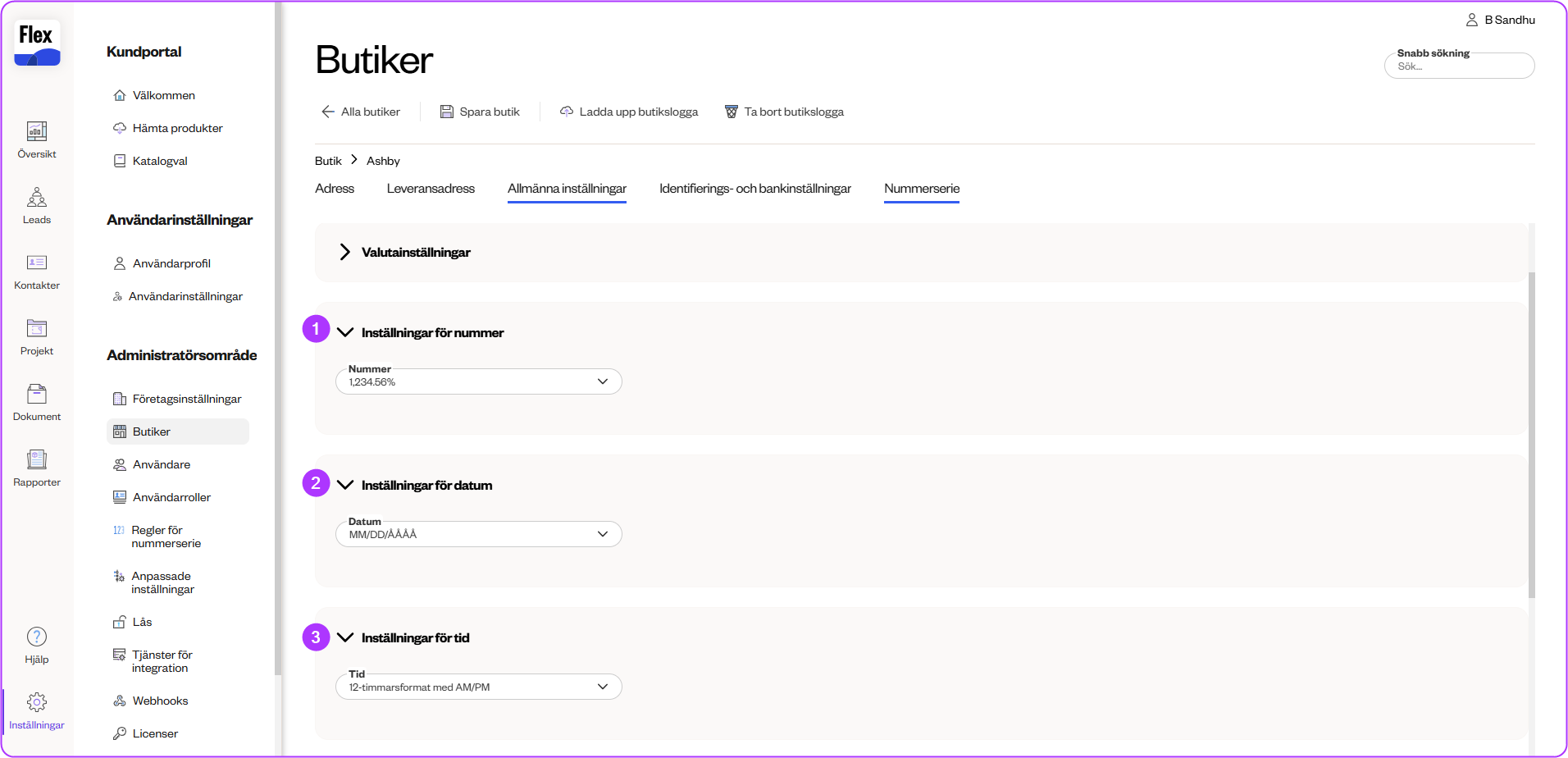This screenshot has width=1568, height=758.
Task: Open the Tid format dropdown
Action: coord(478,687)
